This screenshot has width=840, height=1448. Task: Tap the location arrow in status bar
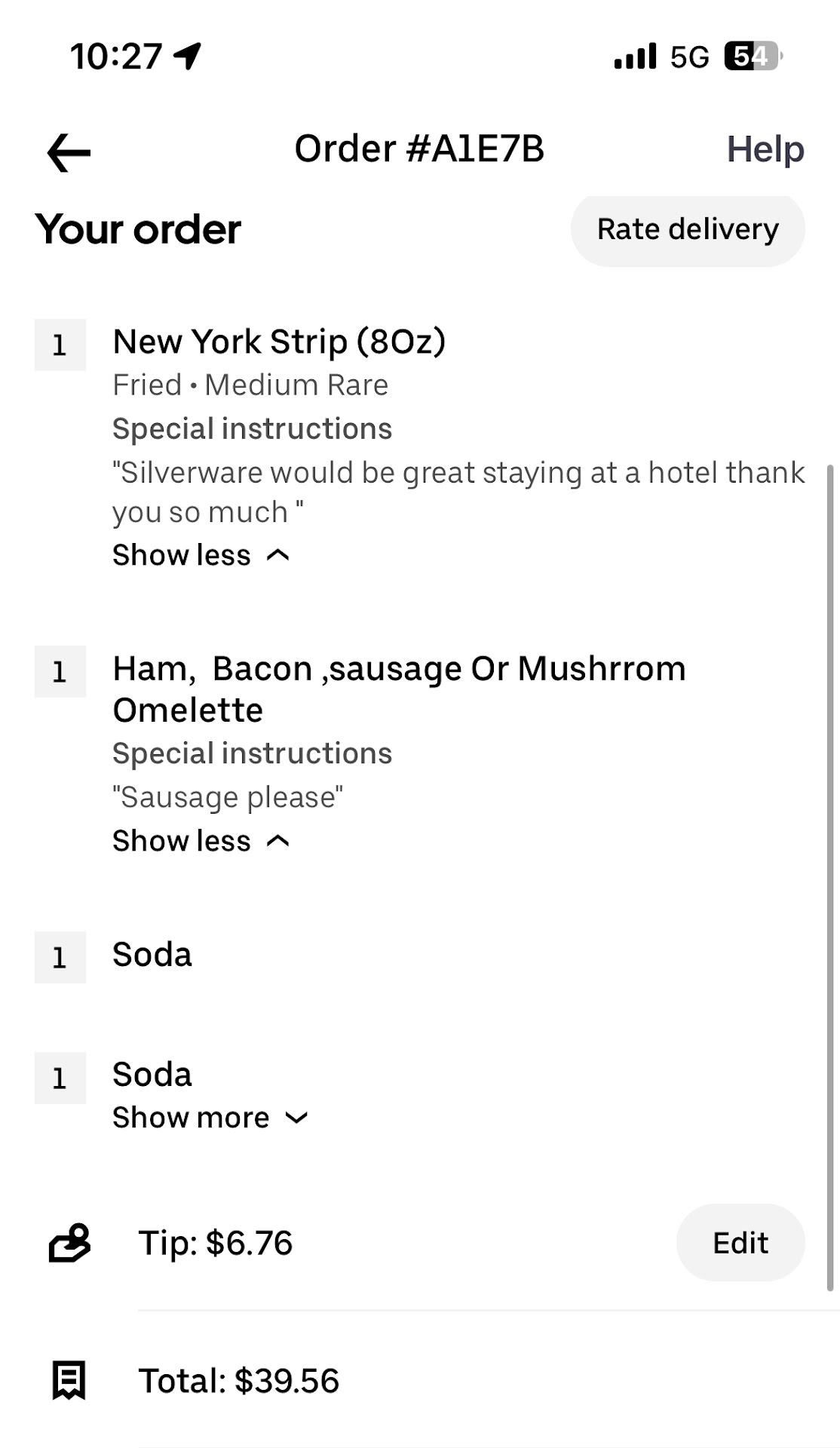pos(187,56)
